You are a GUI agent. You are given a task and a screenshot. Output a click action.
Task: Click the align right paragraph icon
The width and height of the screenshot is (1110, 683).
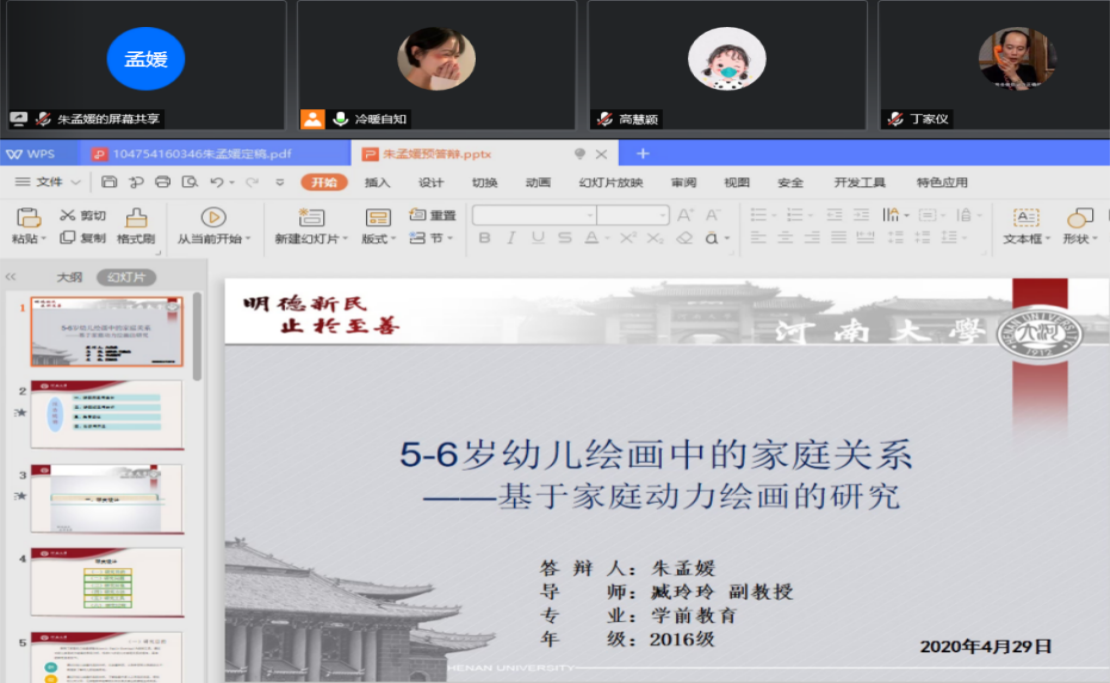pos(812,238)
